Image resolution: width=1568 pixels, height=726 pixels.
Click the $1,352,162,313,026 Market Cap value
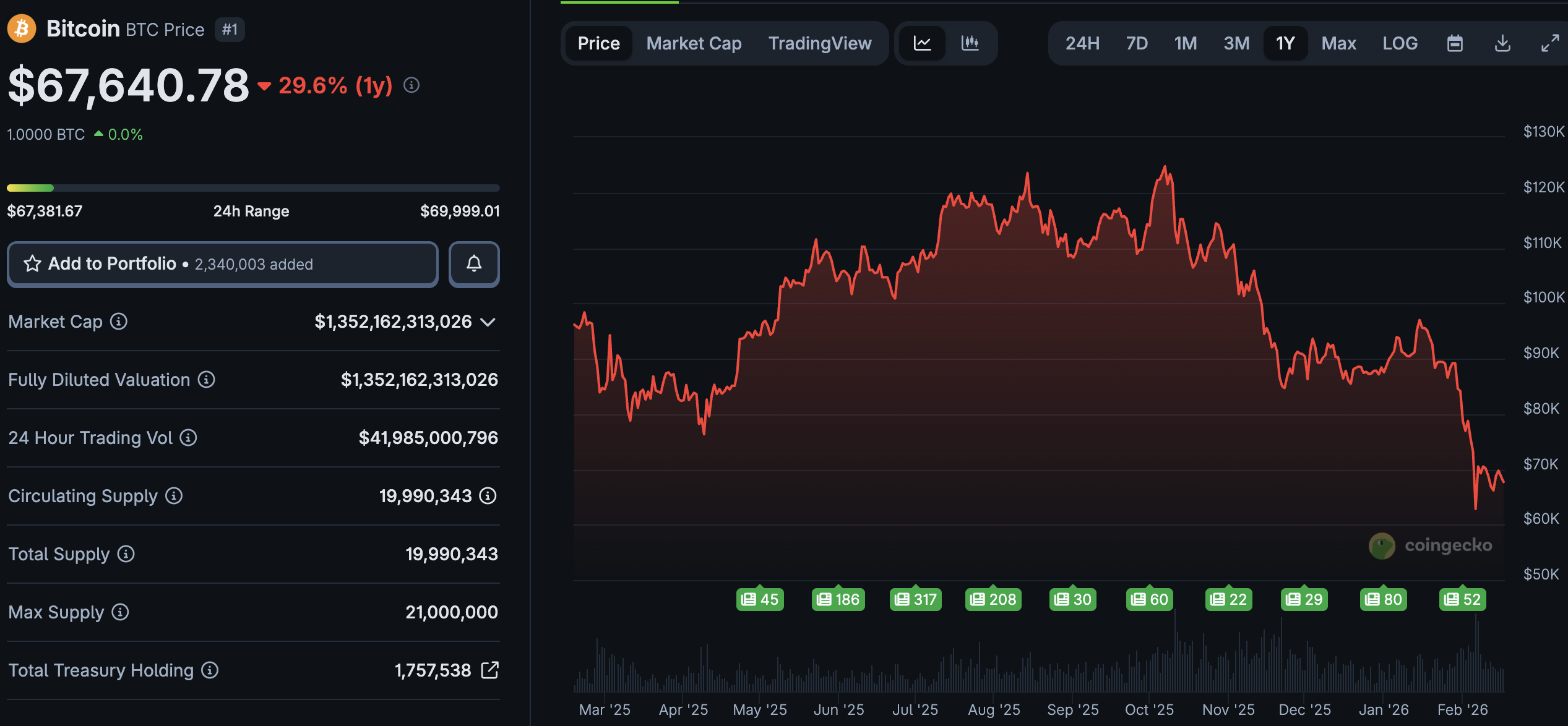coord(393,322)
